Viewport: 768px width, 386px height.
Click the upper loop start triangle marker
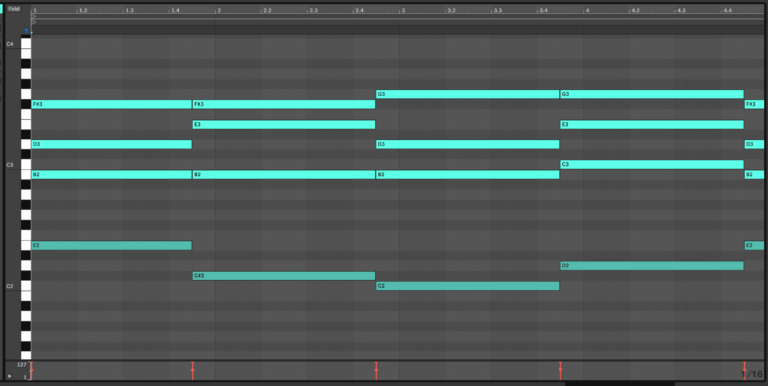click(34, 16)
